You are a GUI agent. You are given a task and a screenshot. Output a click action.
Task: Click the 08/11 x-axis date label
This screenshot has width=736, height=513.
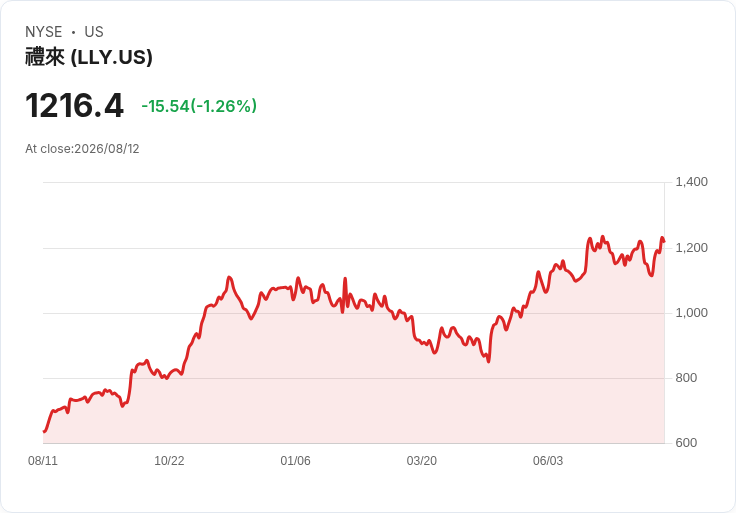(43, 460)
